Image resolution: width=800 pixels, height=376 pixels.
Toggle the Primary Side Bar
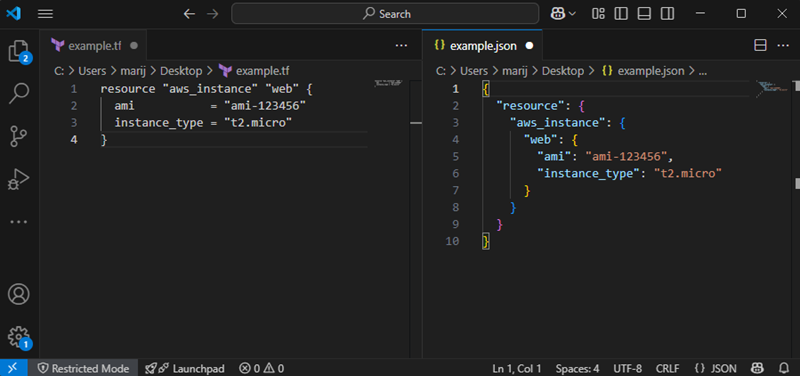pos(621,14)
